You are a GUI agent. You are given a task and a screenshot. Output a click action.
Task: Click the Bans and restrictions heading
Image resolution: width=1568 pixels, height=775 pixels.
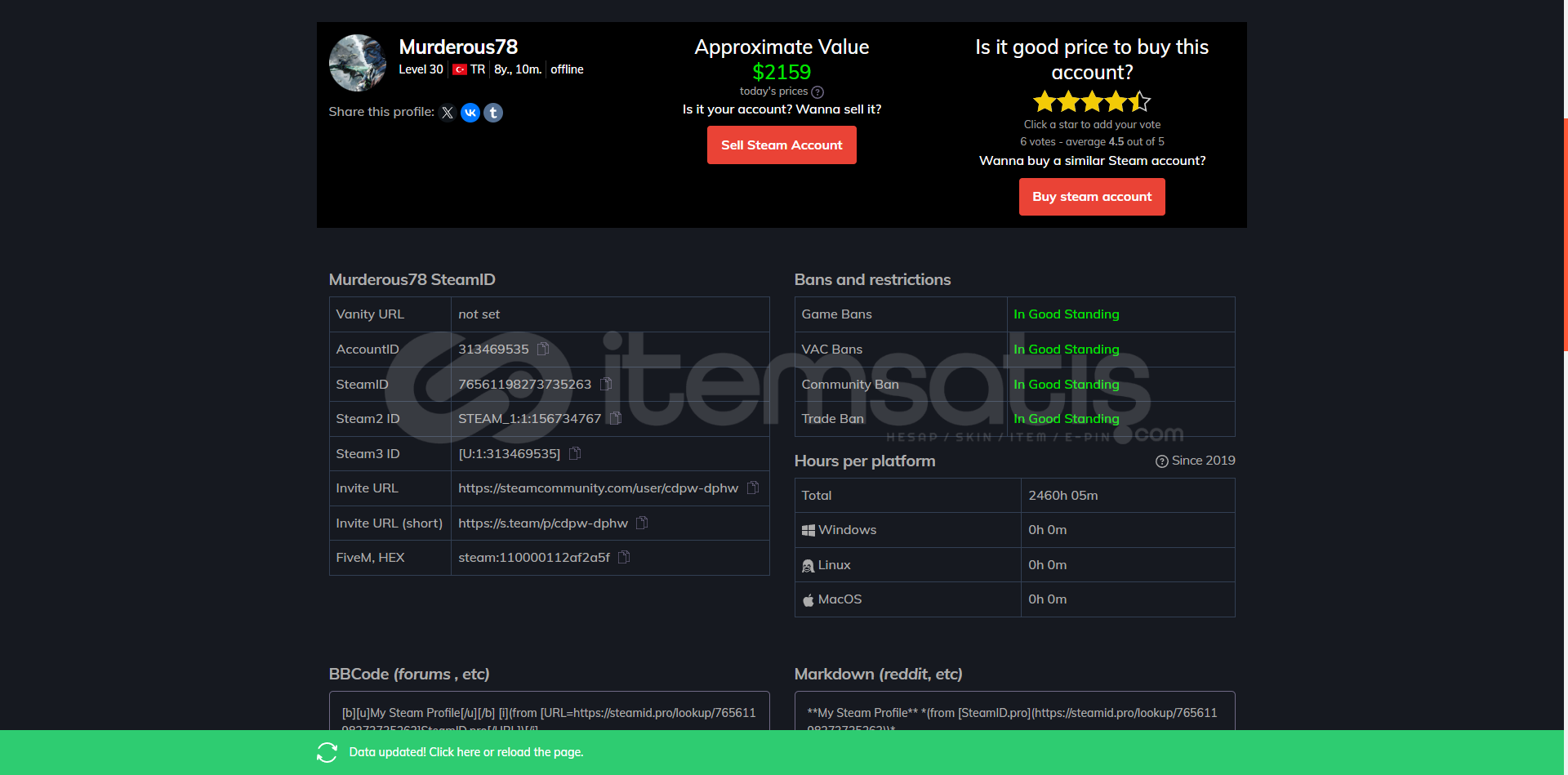(872, 279)
